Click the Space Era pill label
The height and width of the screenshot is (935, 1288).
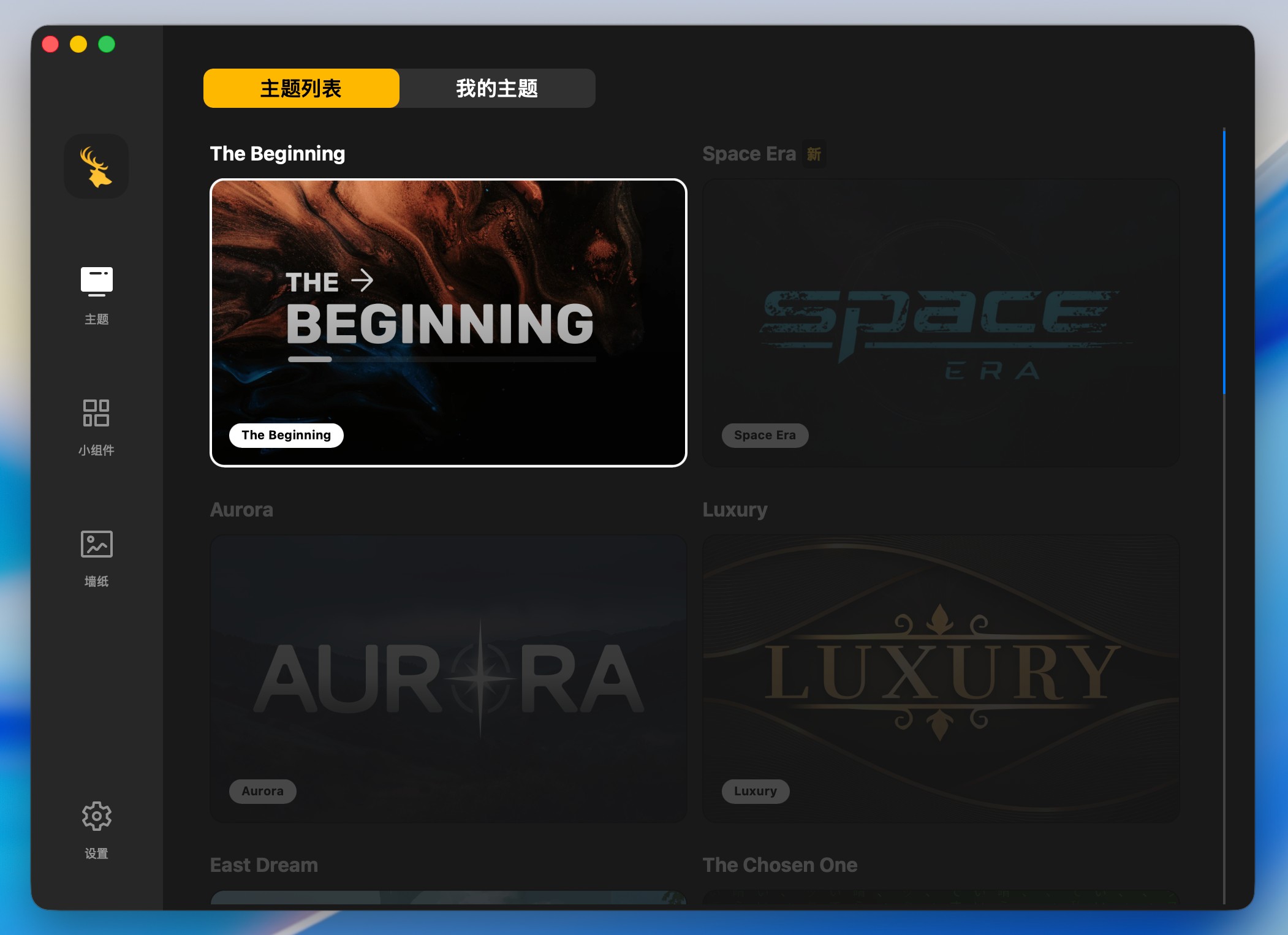[764, 435]
